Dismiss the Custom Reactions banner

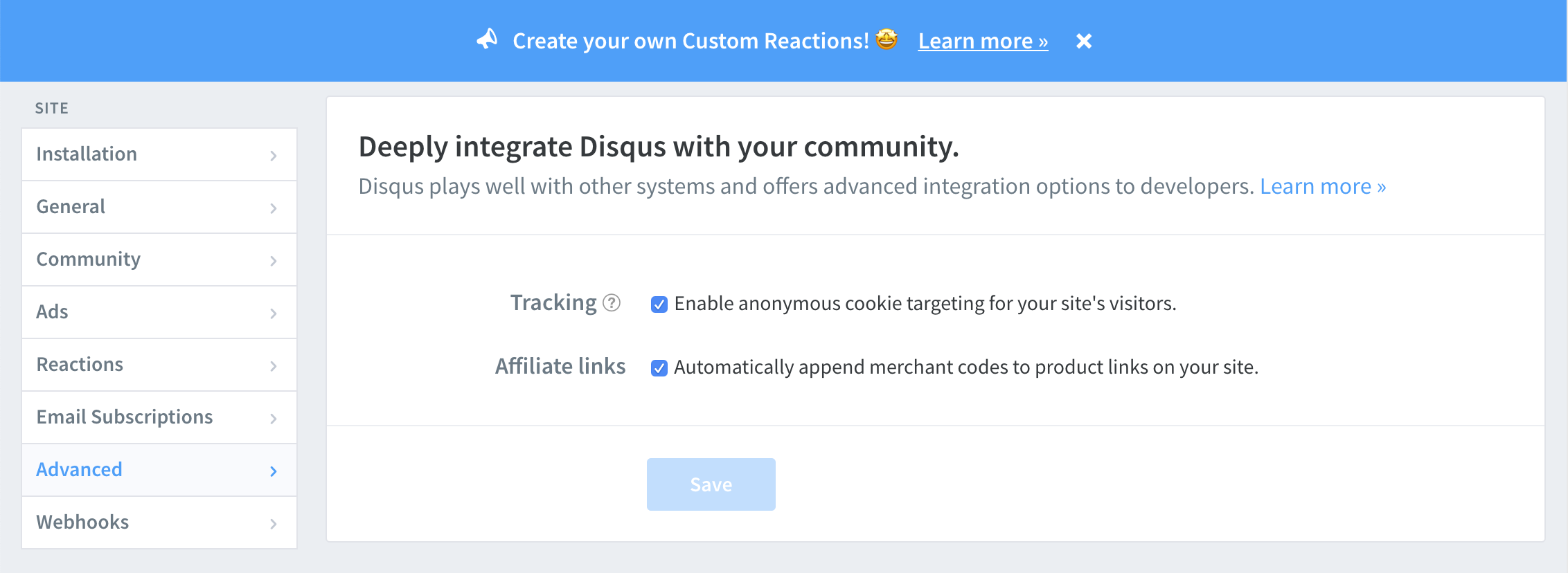(x=1084, y=42)
